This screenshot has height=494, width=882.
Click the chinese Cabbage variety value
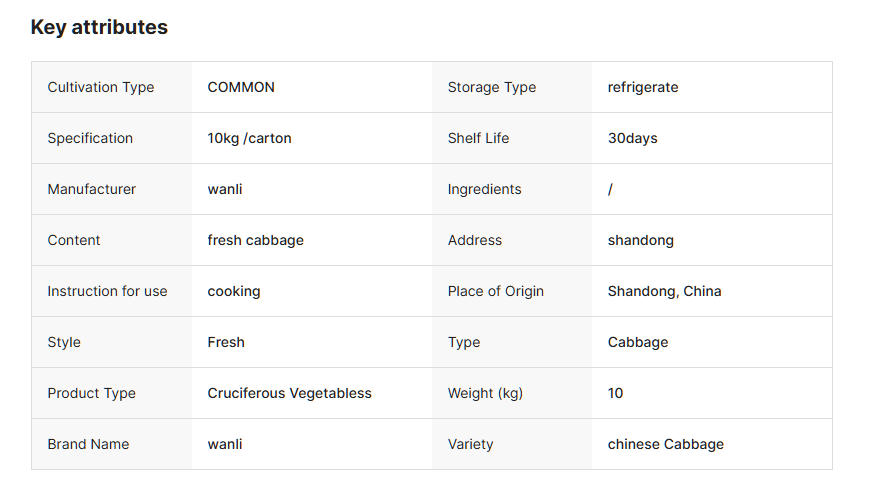pyautogui.click(x=666, y=444)
